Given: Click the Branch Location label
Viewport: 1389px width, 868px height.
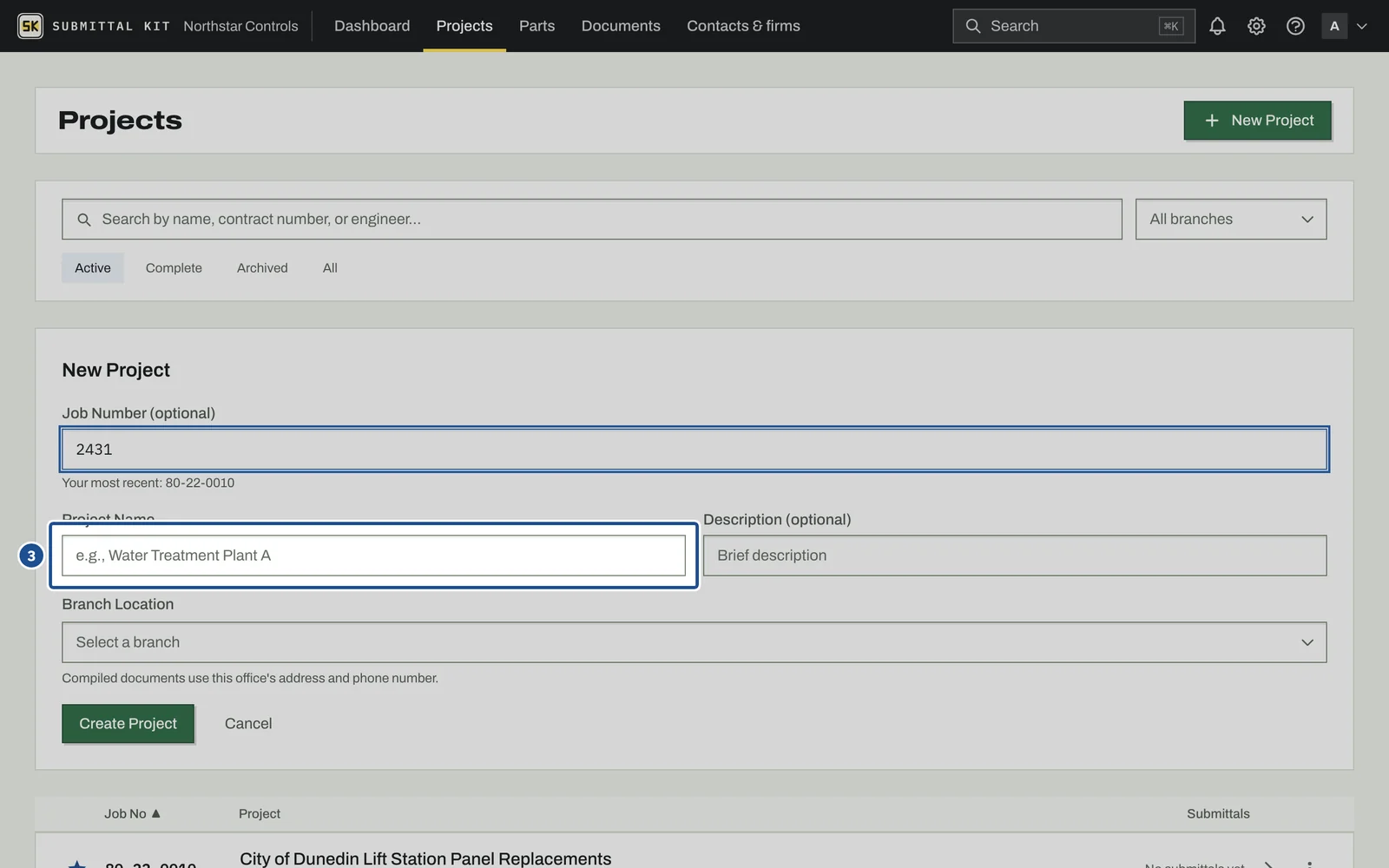Looking at the screenshot, I should pyautogui.click(x=117, y=604).
